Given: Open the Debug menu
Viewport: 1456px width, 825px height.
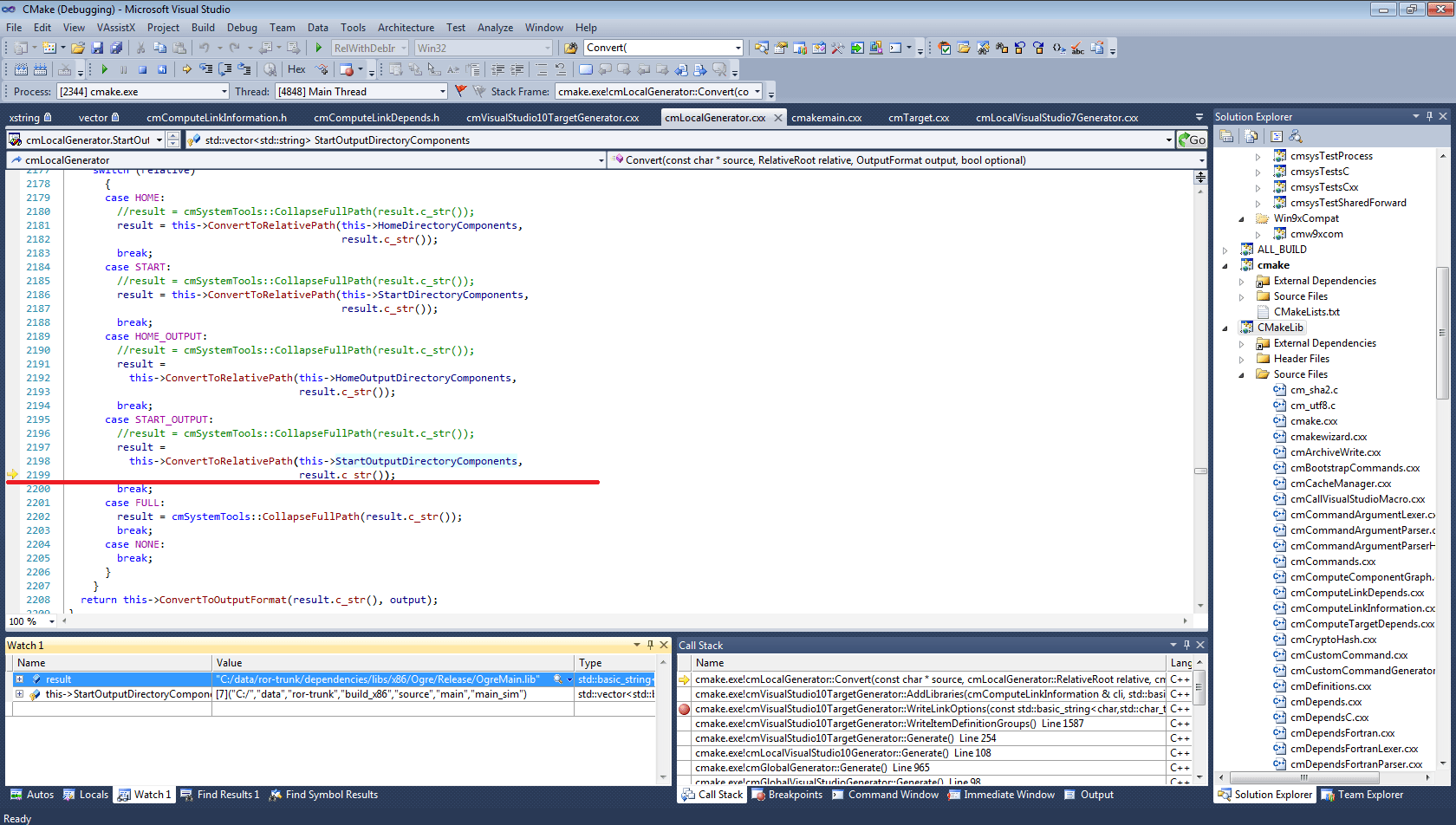Looking at the screenshot, I should 242,28.
